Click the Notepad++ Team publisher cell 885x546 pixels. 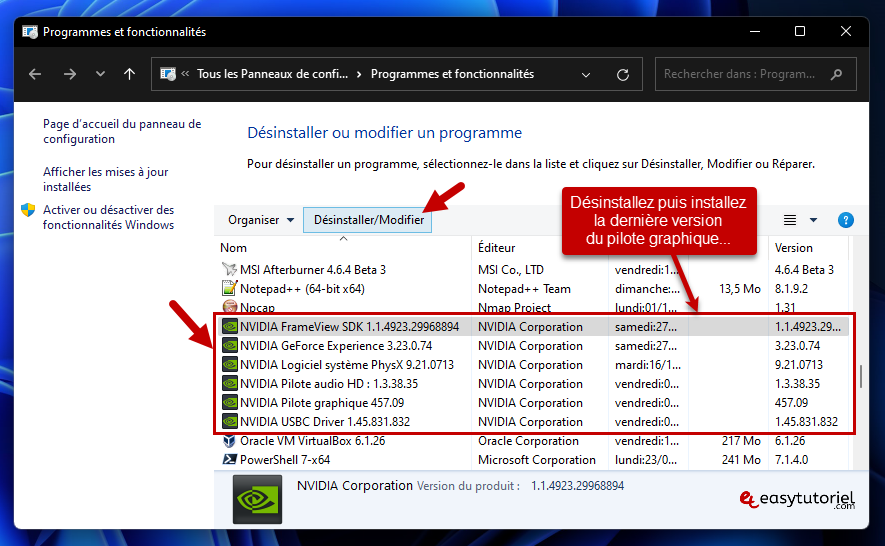click(x=524, y=289)
